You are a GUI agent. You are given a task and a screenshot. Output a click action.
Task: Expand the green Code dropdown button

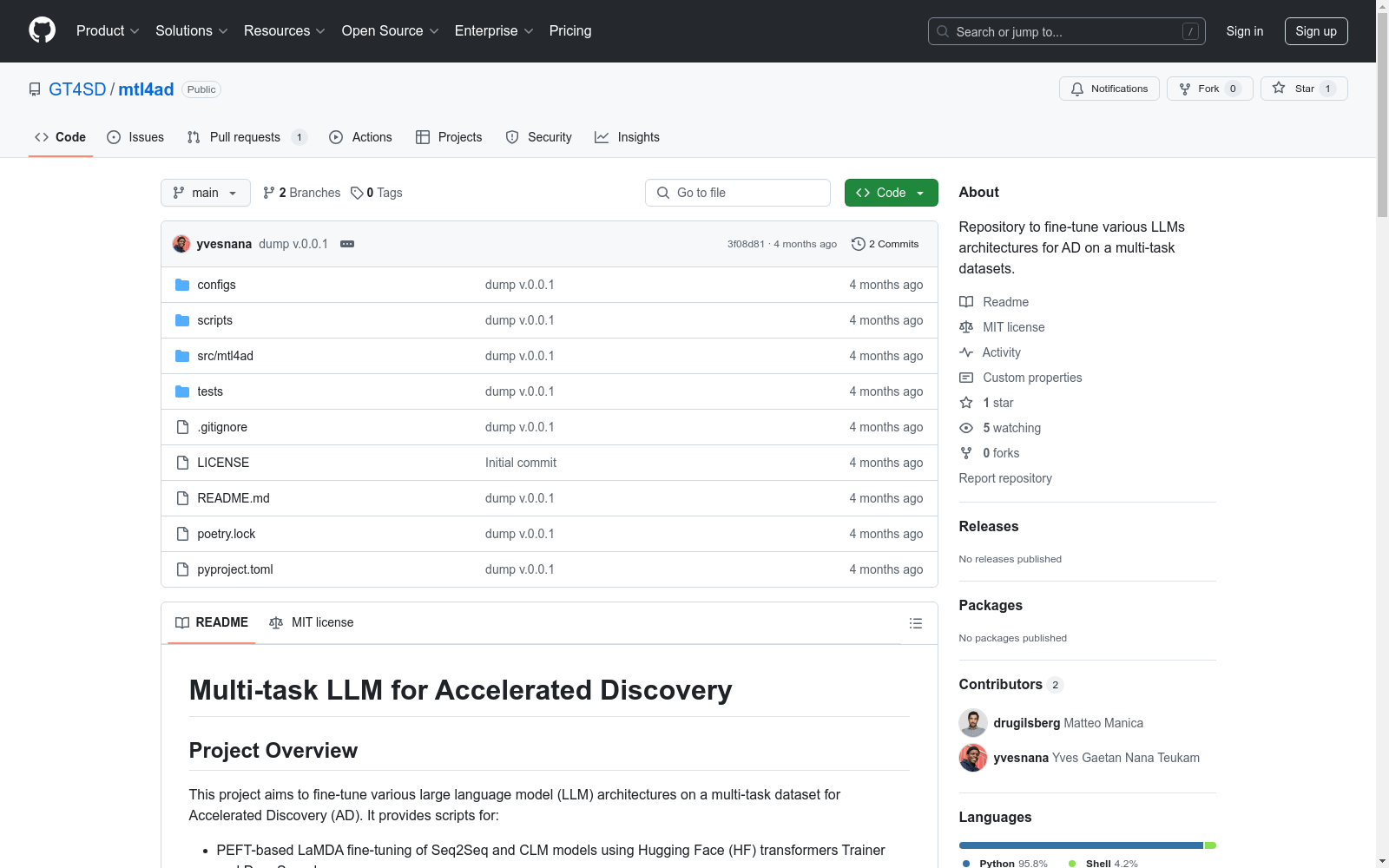[x=891, y=193]
